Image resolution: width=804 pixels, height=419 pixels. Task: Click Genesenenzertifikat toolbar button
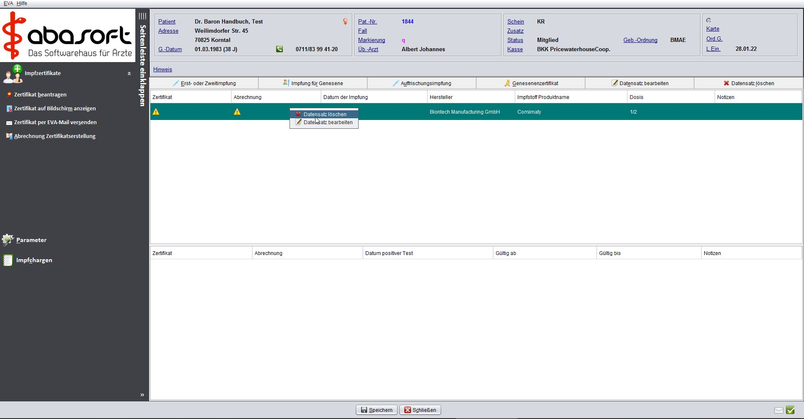pyautogui.click(x=531, y=83)
